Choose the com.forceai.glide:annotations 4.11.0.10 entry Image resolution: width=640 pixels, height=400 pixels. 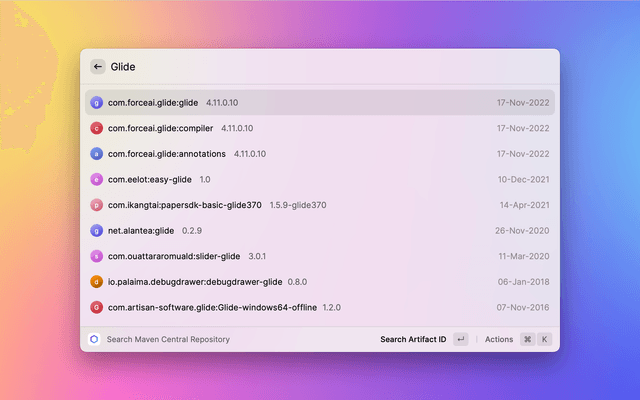click(320, 154)
